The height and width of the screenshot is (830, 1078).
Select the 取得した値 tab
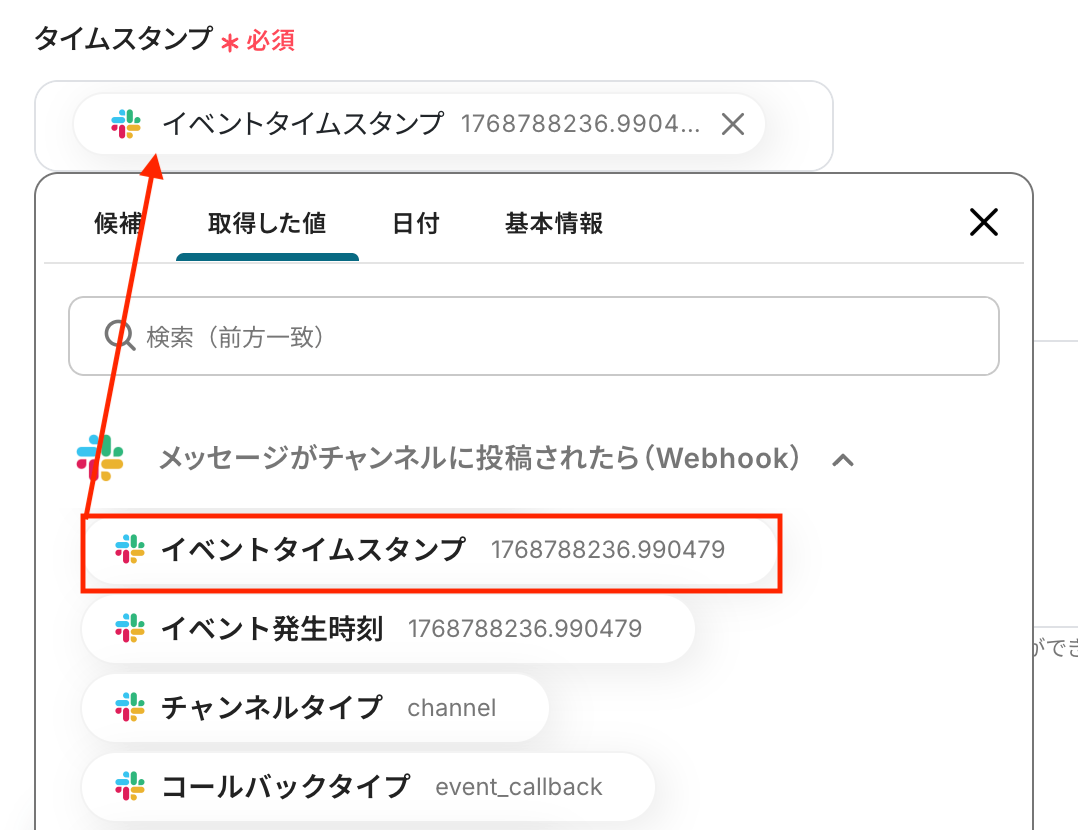(267, 223)
